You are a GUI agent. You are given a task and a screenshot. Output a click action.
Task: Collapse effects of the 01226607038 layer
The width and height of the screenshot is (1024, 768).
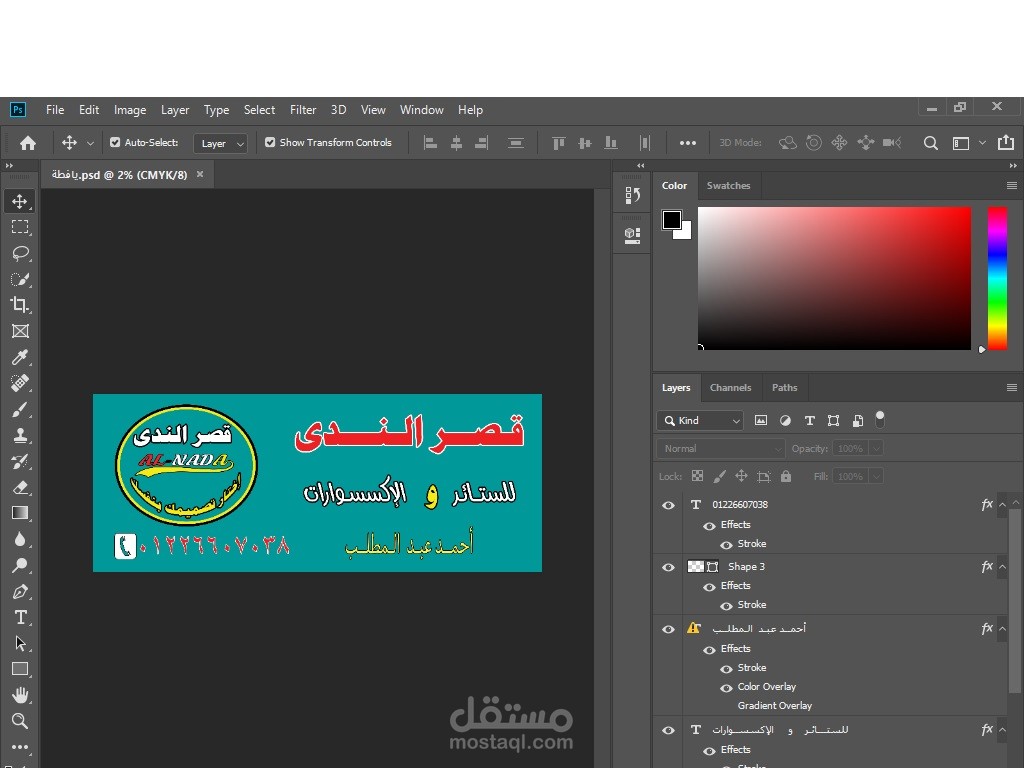1002,505
